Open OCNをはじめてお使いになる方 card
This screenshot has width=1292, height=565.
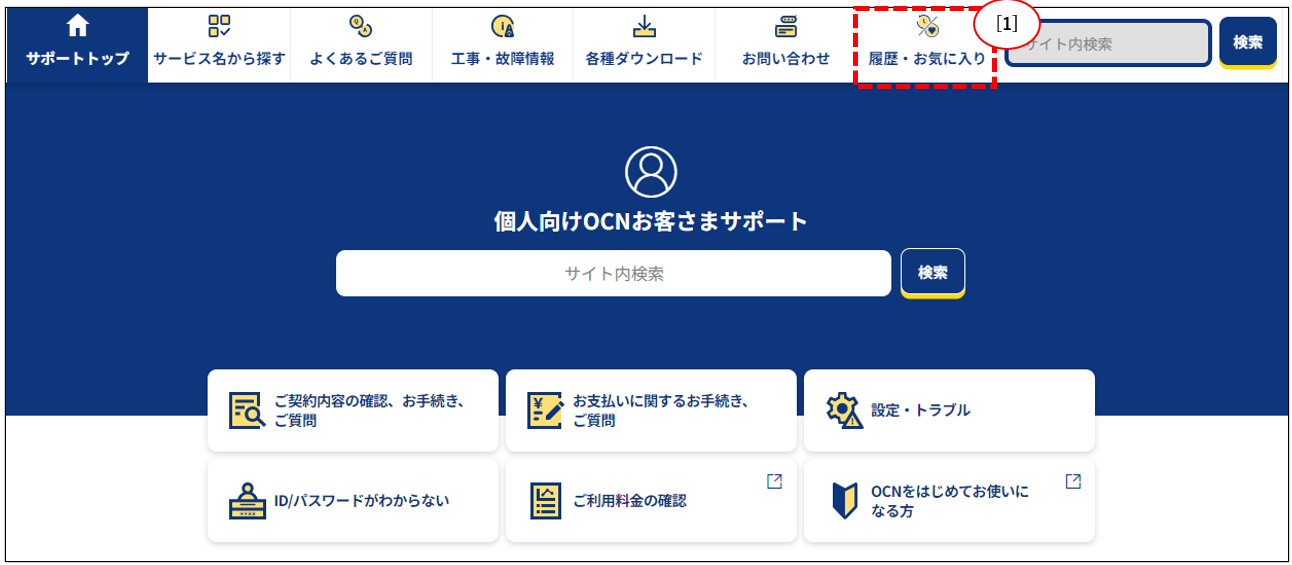948,500
